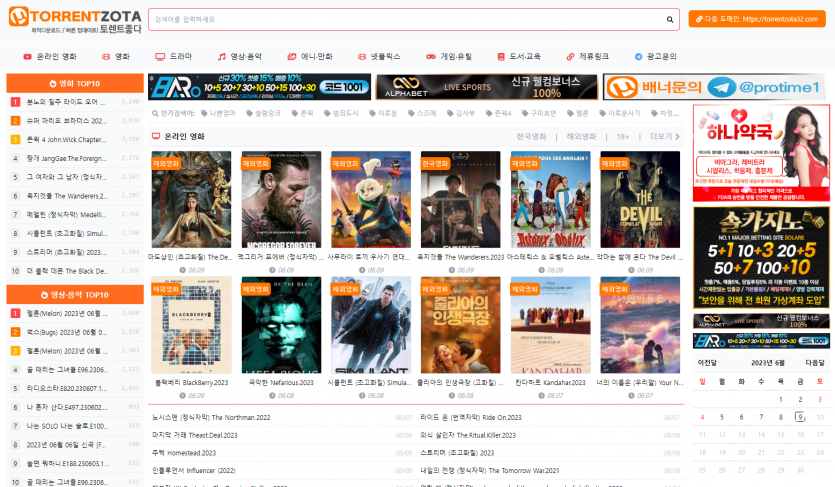Open 광고문의 telegram icon
This screenshot has height=487, width=835.
pyautogui.click(x=638, y=56)
